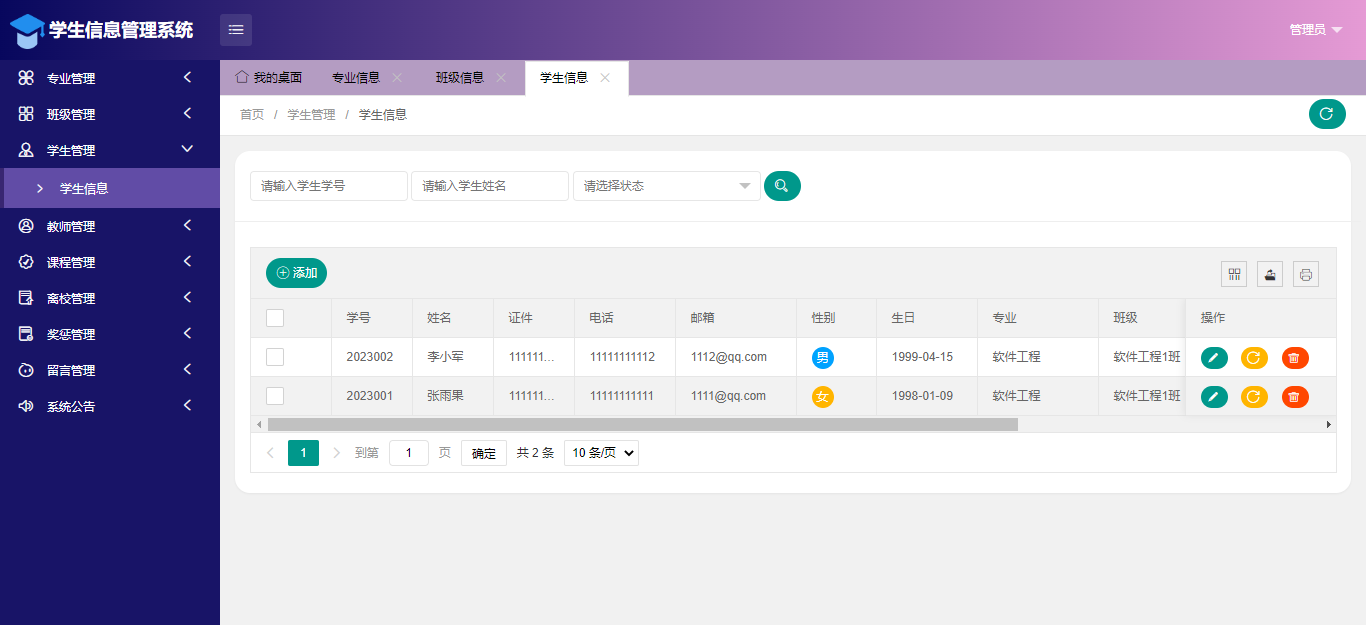
Task: Switch to the 班级信息 tab
Action: tap(471, 78)
